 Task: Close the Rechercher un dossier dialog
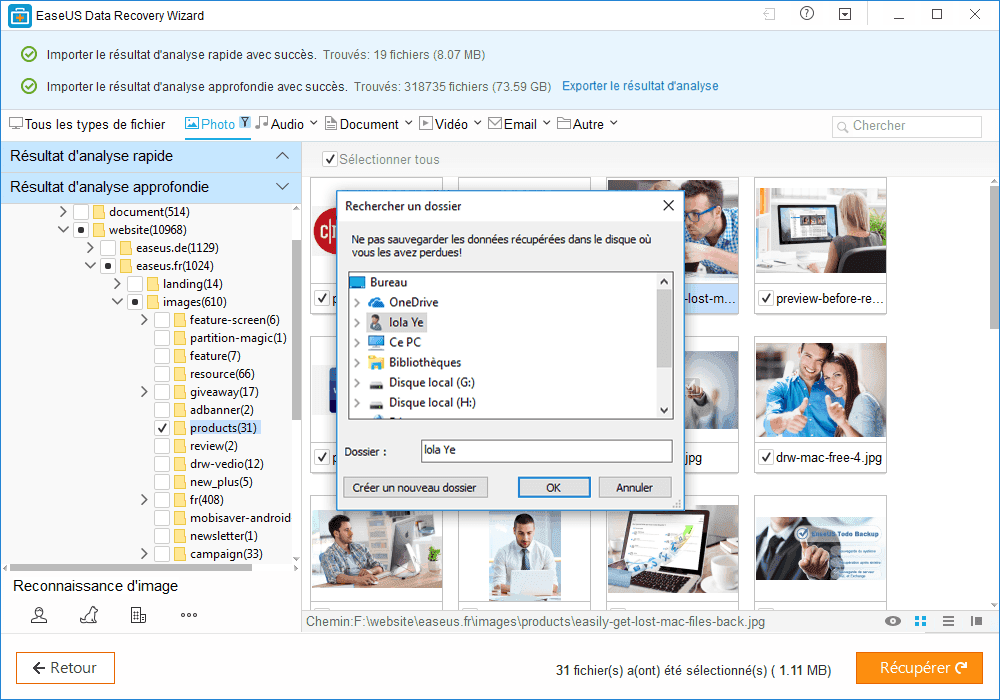668,205
